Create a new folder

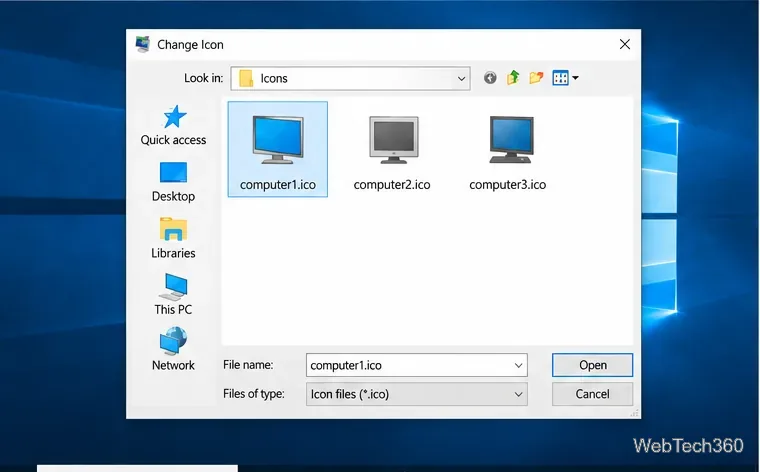point(536,78)
